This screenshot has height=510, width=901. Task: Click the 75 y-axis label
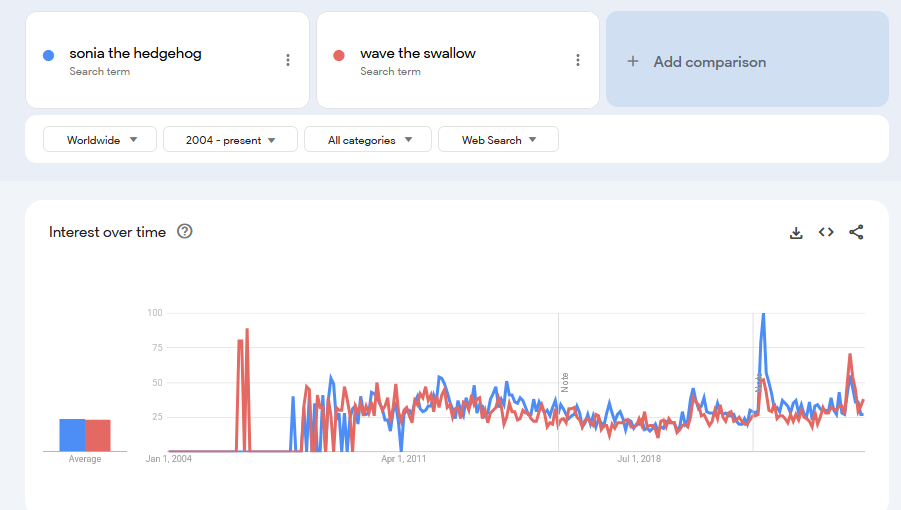[x=157, y=347]
